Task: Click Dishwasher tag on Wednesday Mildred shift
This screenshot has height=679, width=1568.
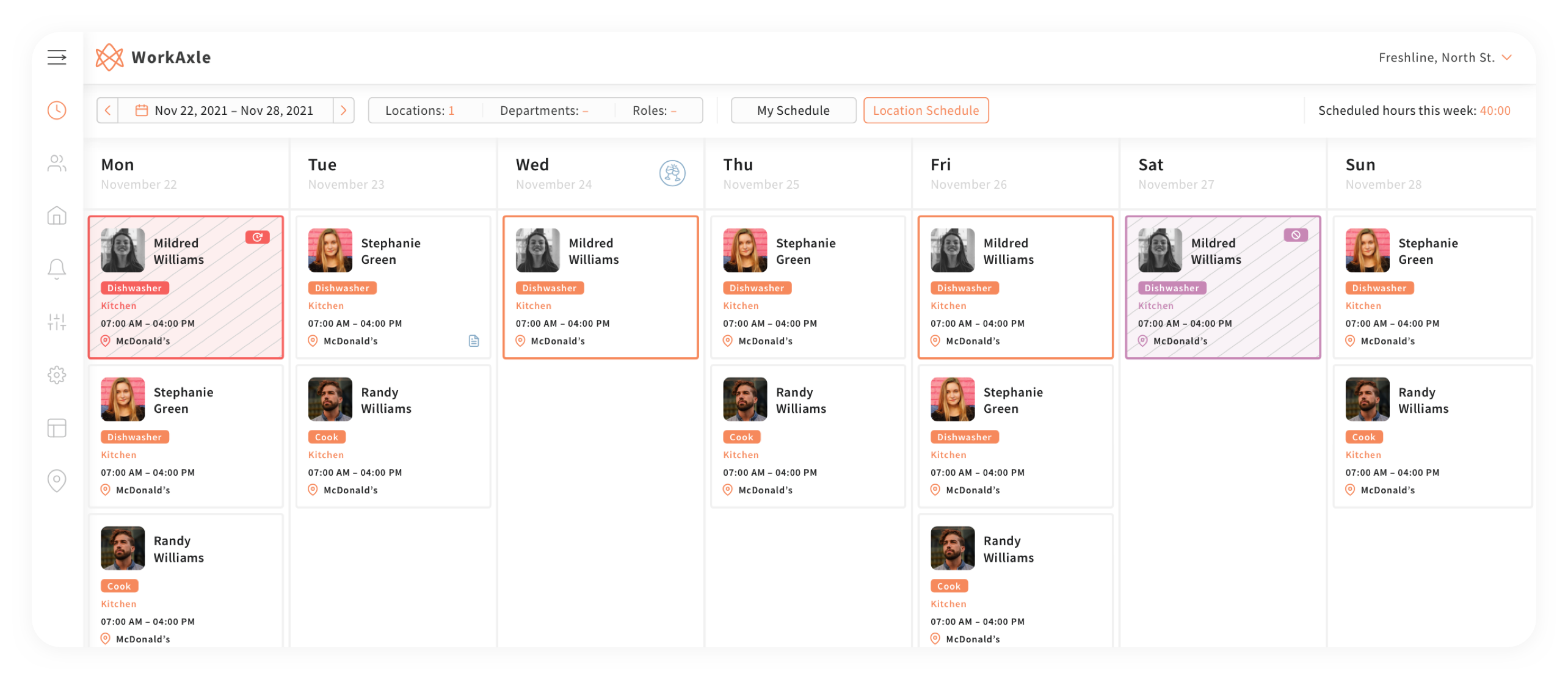Action: tap(549, 288)
